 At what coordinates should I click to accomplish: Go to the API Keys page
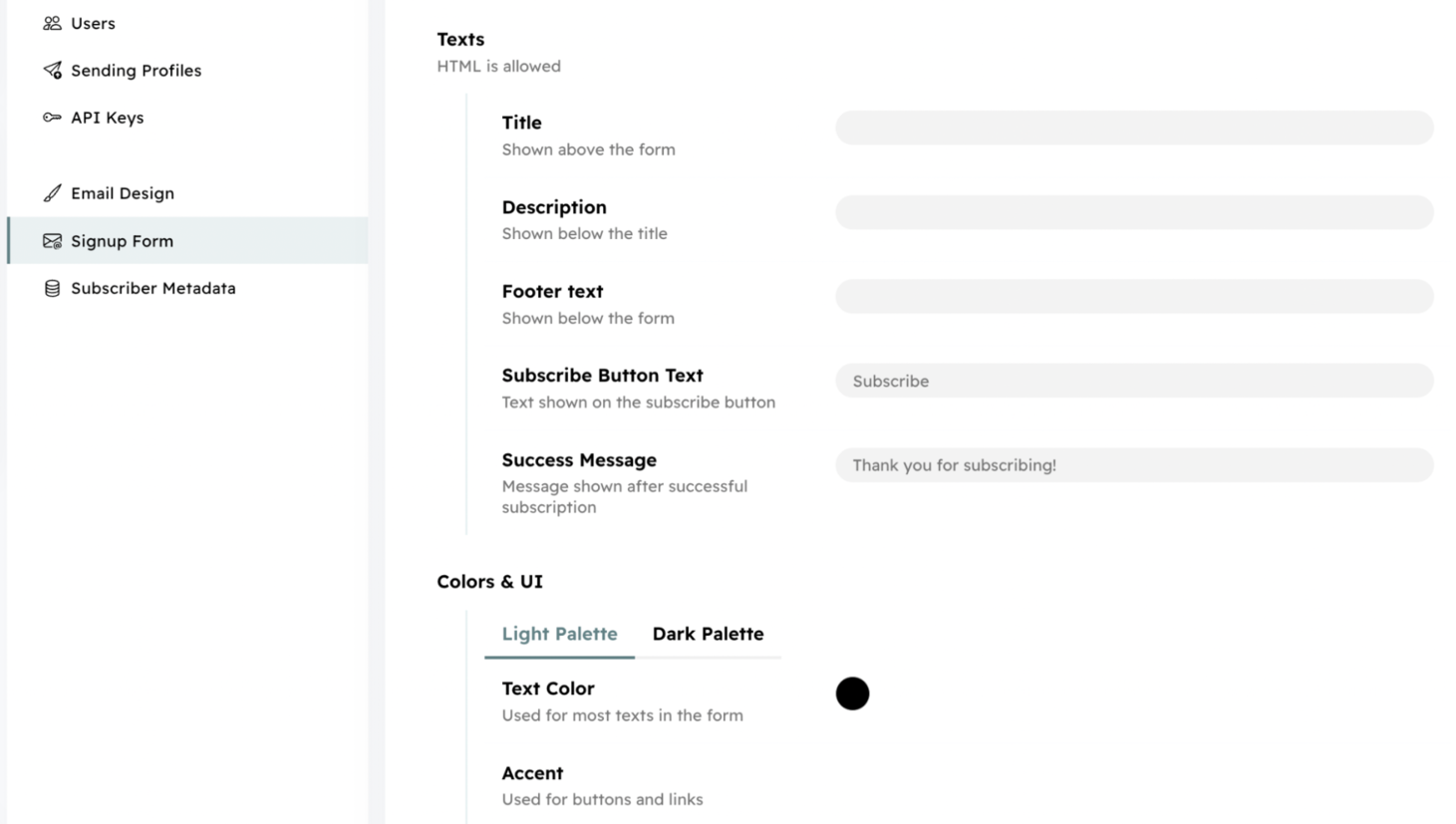[107, 117]
